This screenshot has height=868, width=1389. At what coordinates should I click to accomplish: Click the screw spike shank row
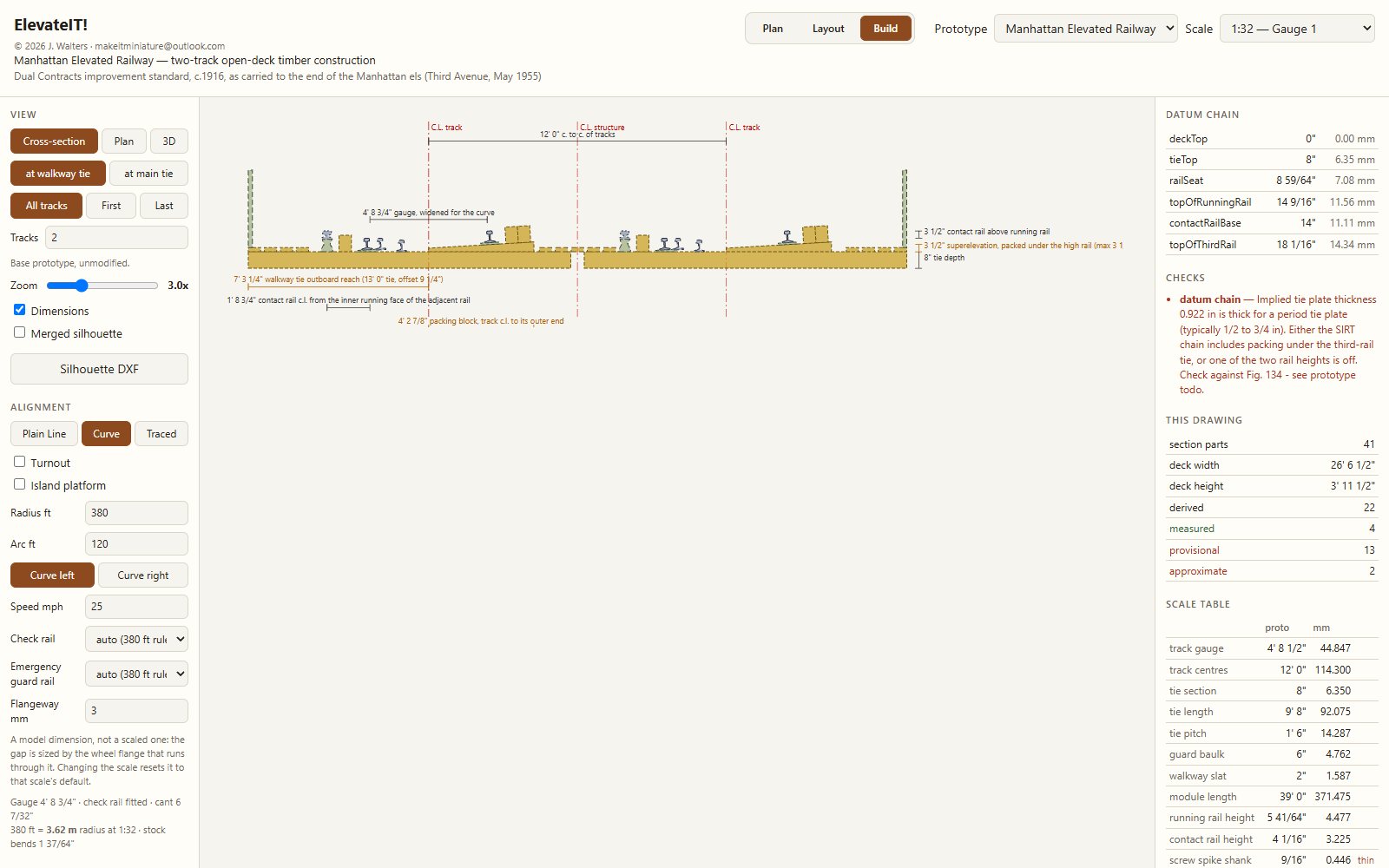[1272, 860]
